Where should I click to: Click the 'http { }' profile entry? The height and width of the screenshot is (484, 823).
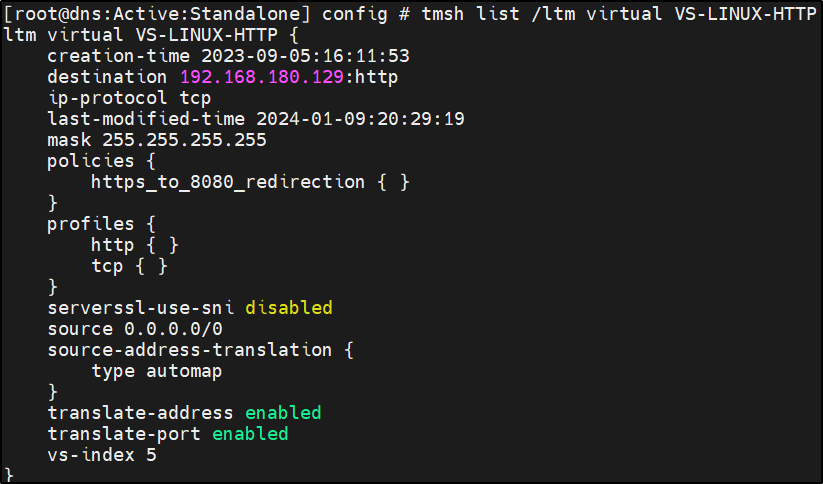coord(135,244)
